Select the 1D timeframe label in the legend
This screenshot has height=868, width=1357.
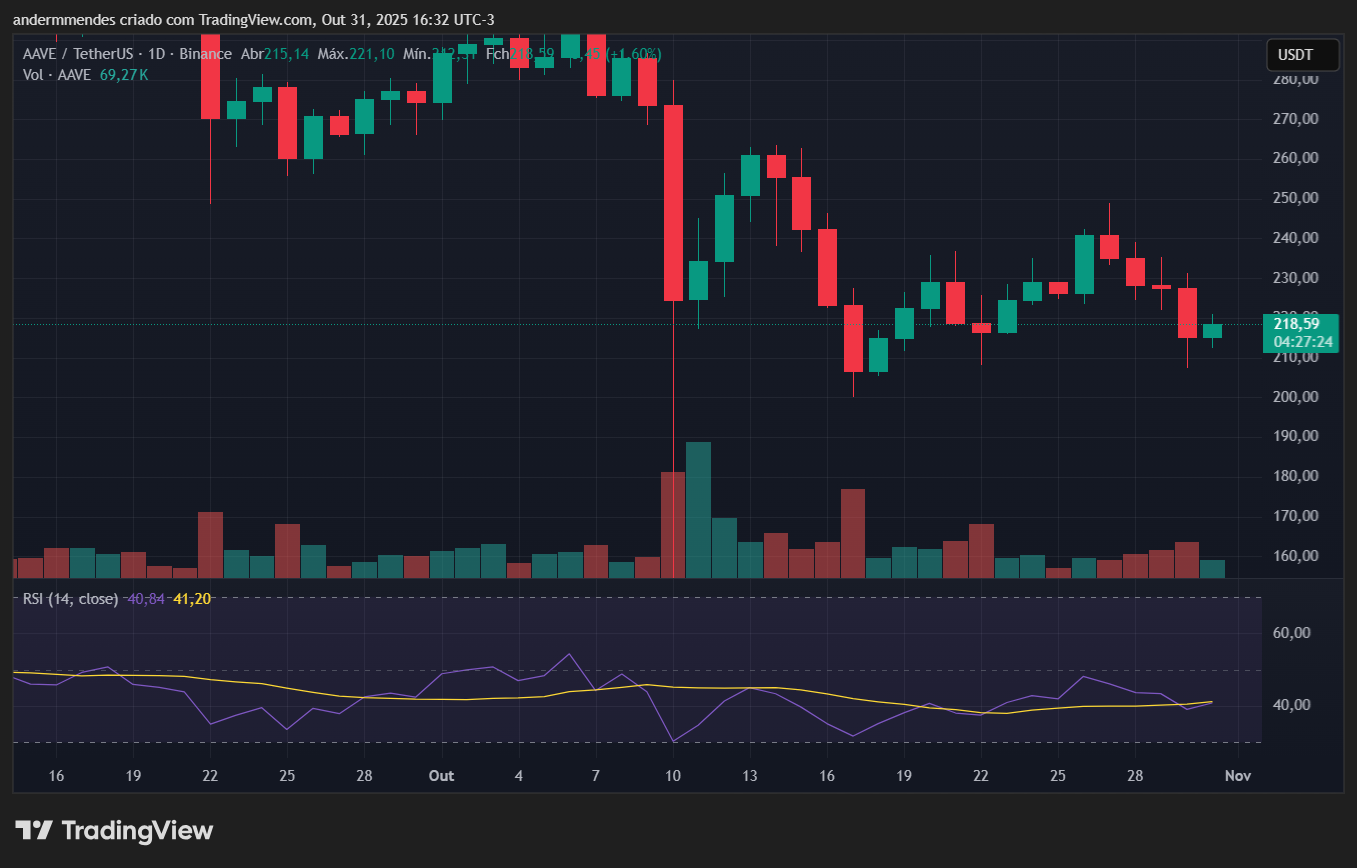coord(155,54)
